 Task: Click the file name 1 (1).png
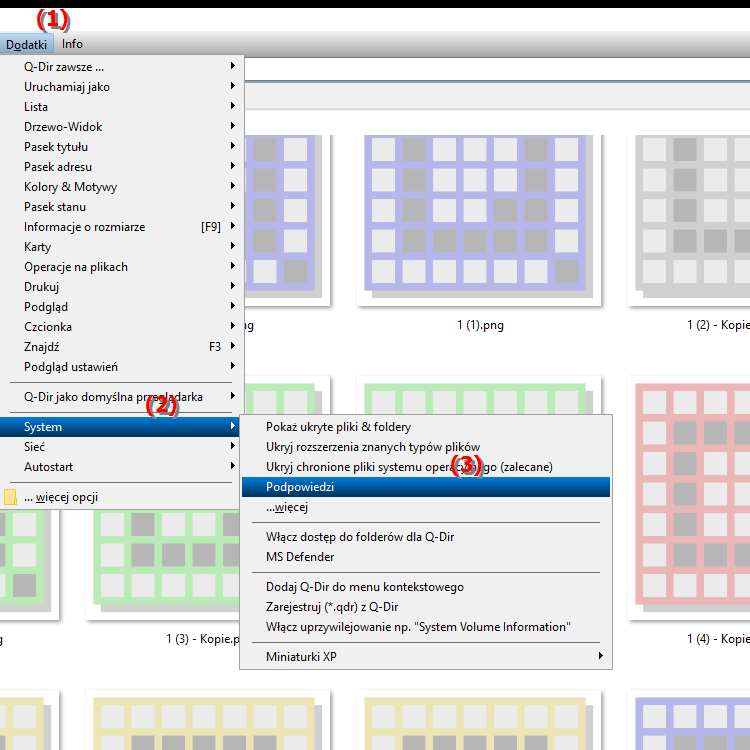[x=480, y=325]
